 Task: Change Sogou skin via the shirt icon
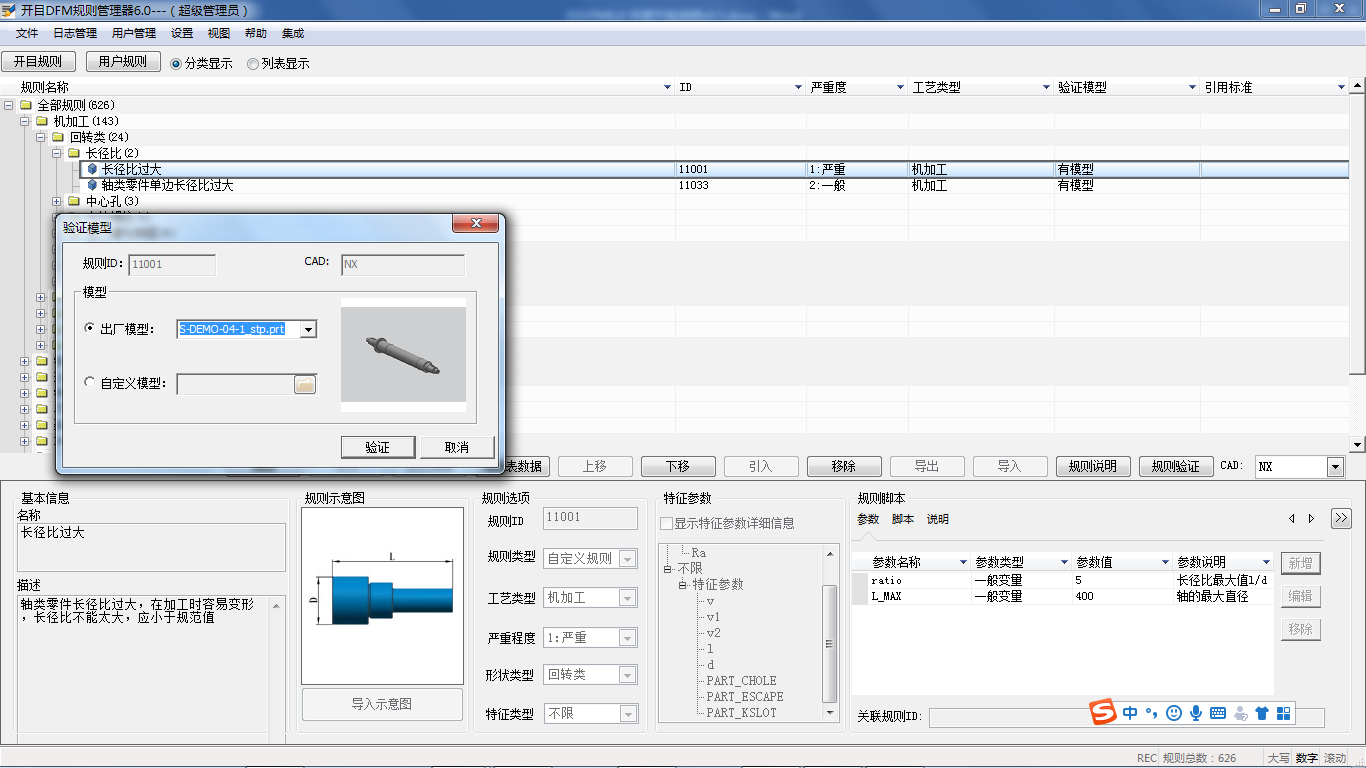pos(1261,713)
